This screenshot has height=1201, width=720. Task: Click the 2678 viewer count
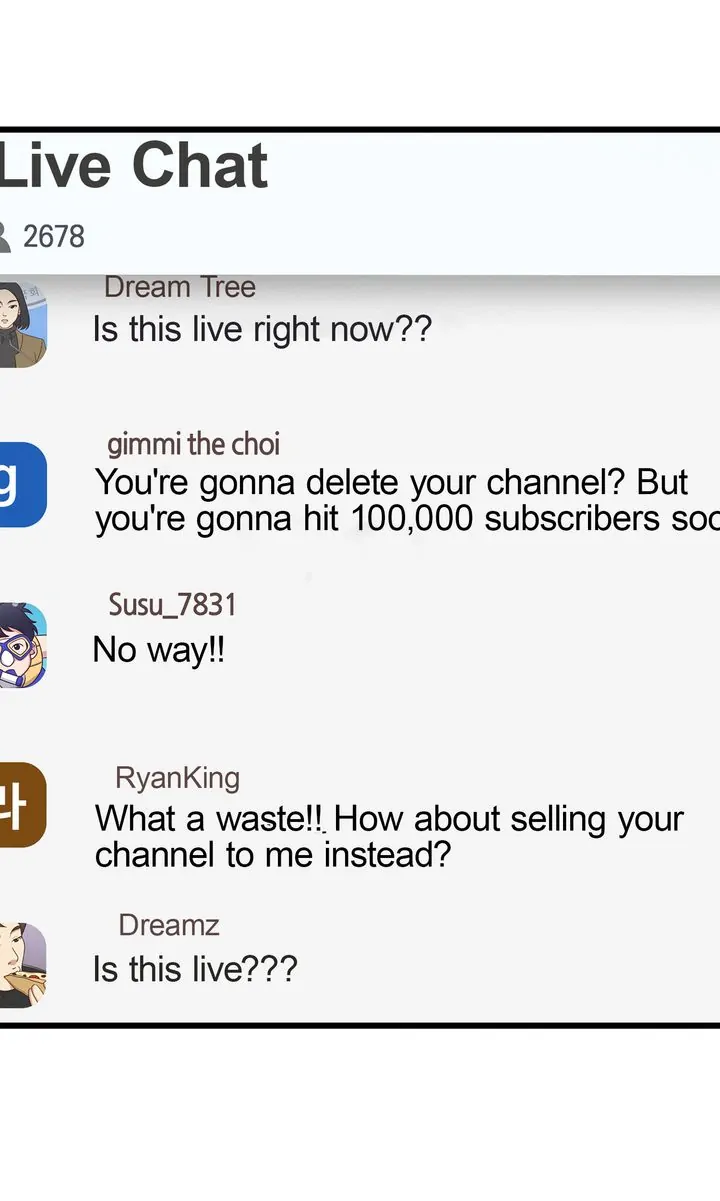pyautogui.click(x=54, y=237)
